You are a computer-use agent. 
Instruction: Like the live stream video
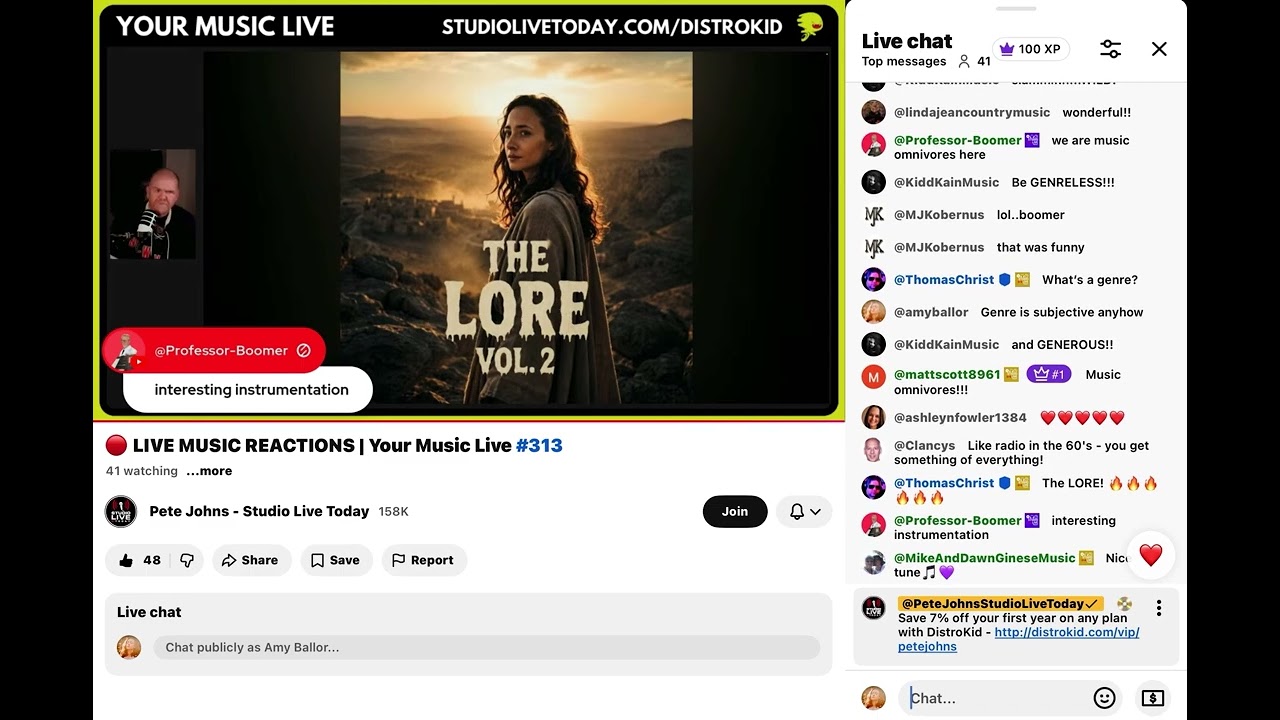coord(140,560)
